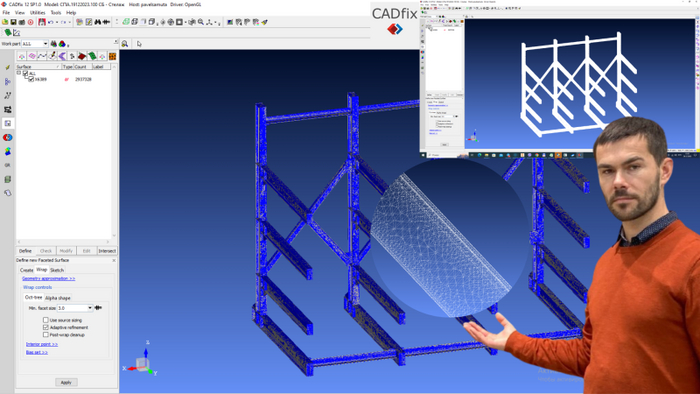
Task: Expand the Bias set link
Action: 37,352
